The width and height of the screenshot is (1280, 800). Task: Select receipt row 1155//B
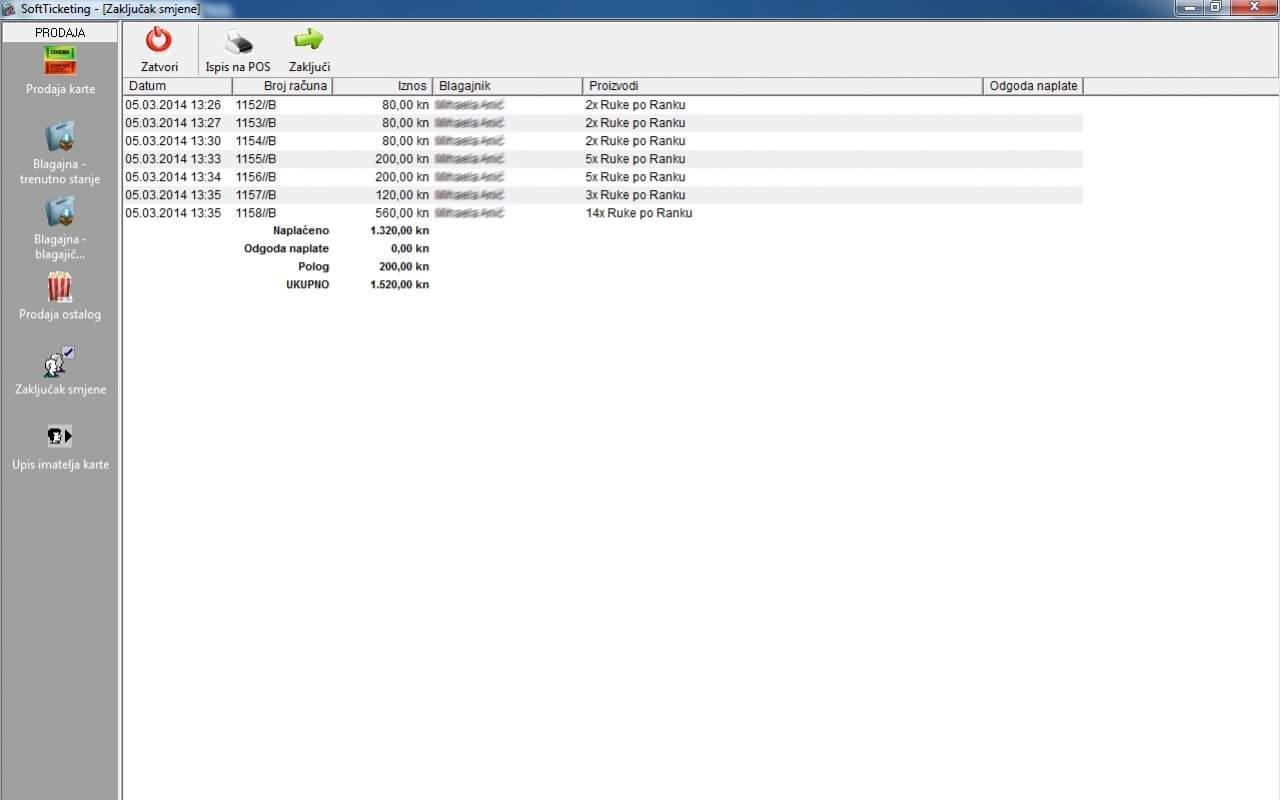point(256,159)
